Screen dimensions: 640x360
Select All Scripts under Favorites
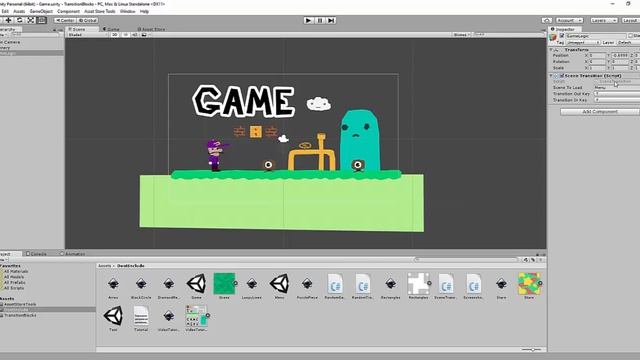pyautogui.click(x=14, y=288)
